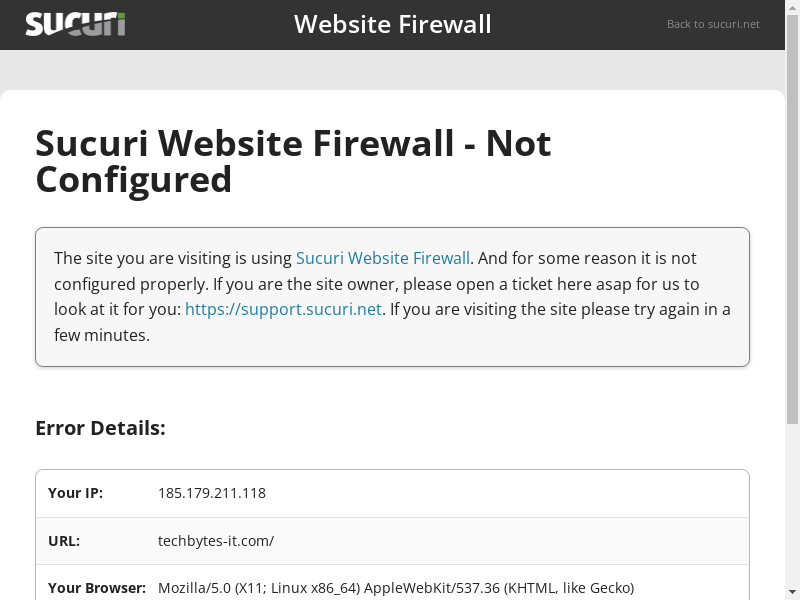Image resolution: width=800 pixels, height=600 pixels.
Task: Click the 'configured properly' sentence in notice box
Action: click(131, 284)
